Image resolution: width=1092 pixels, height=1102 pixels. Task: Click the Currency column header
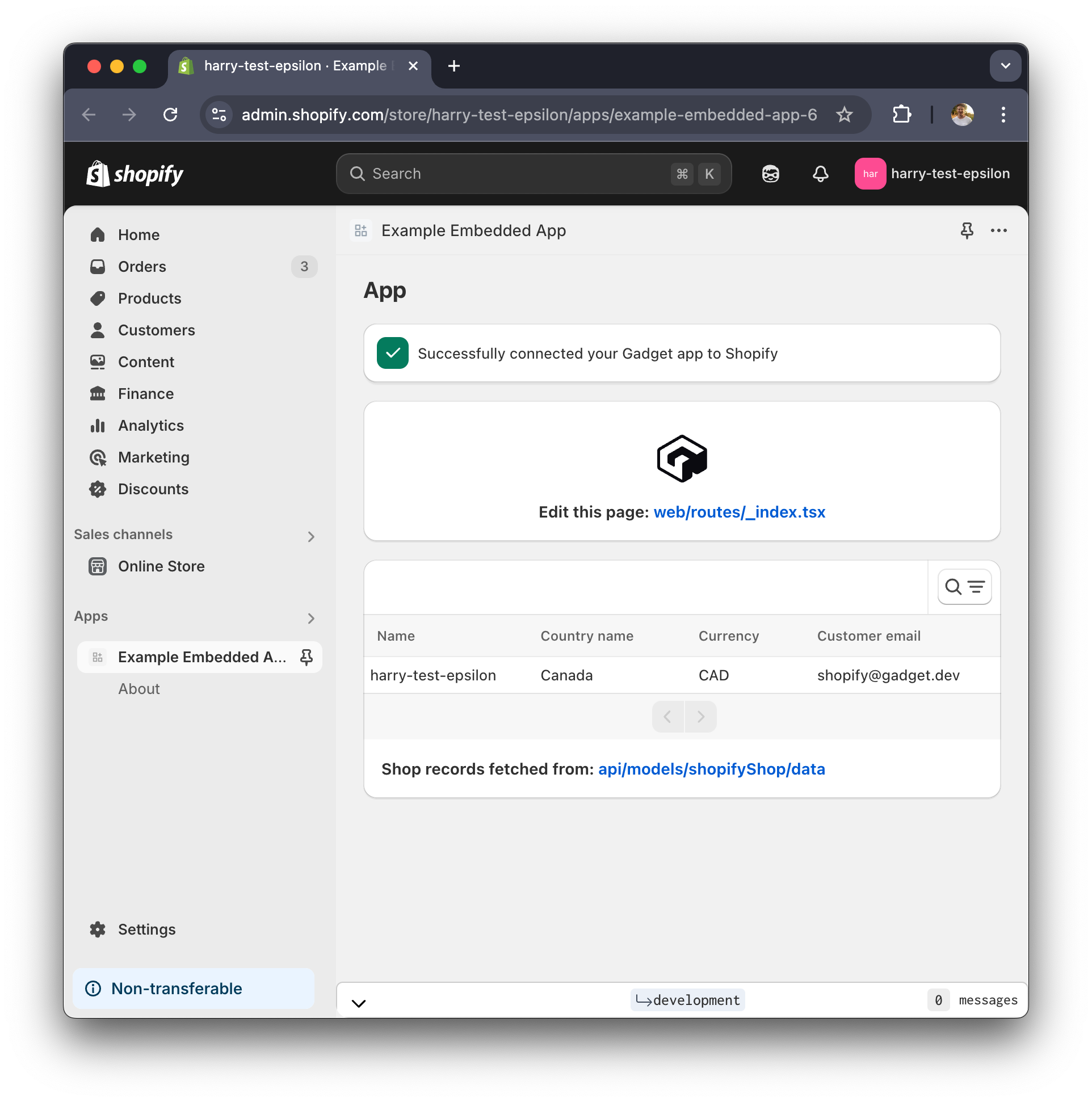pos(729,637)
